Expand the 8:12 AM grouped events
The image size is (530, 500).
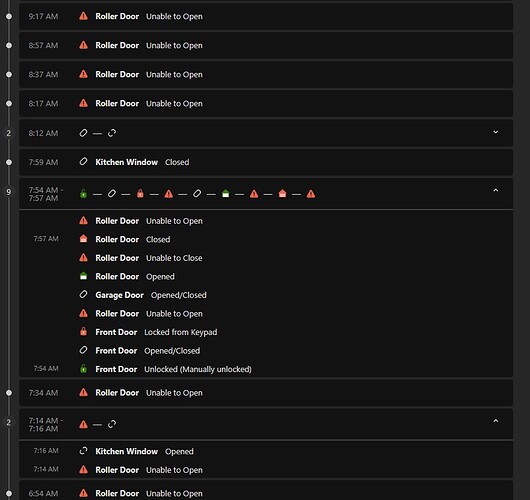point(496,132)
